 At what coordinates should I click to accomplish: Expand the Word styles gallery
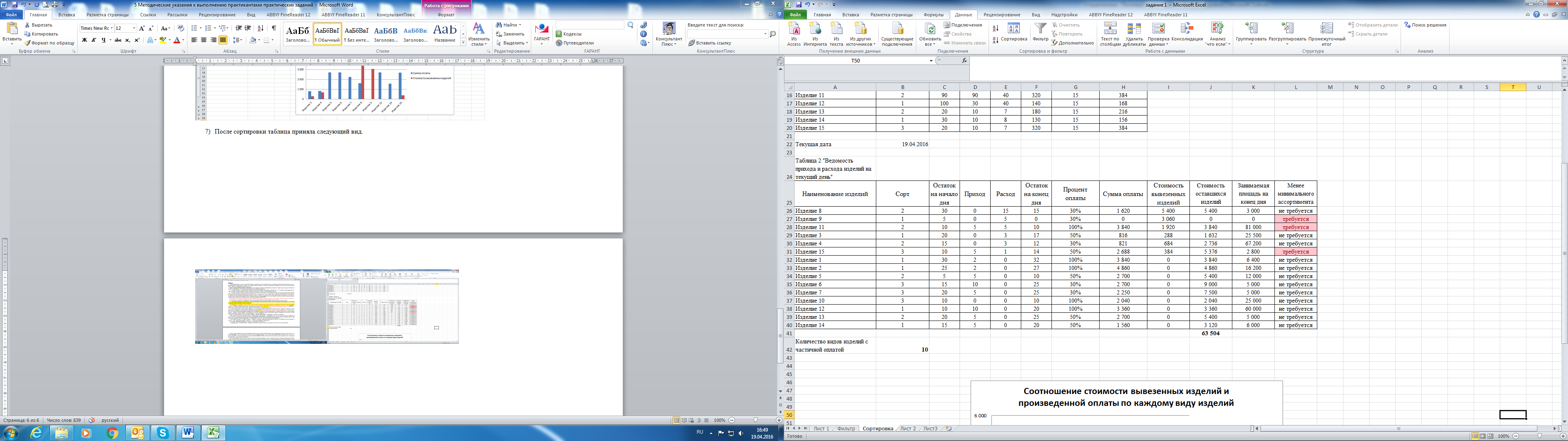point(463,42)
